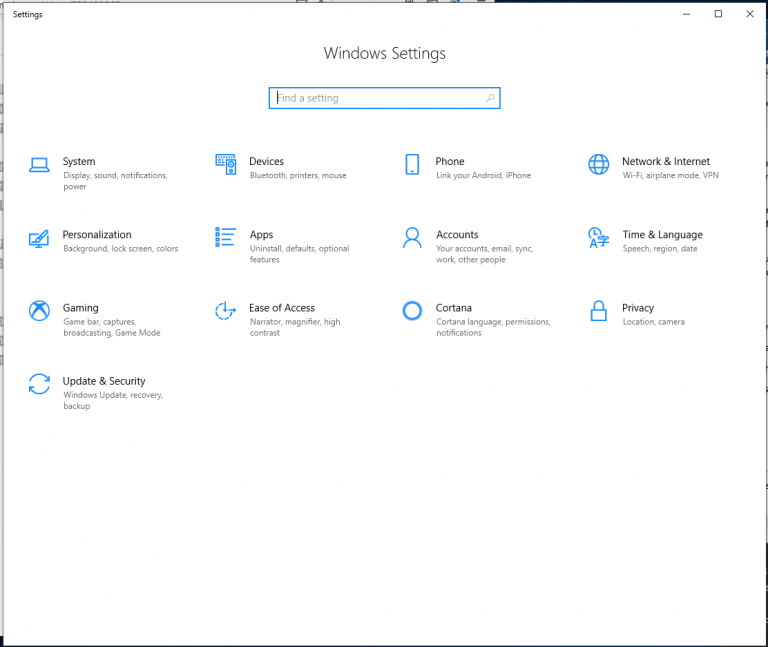Close the Settings window
This screenshot has height=647, width=768.
point(750,14)
